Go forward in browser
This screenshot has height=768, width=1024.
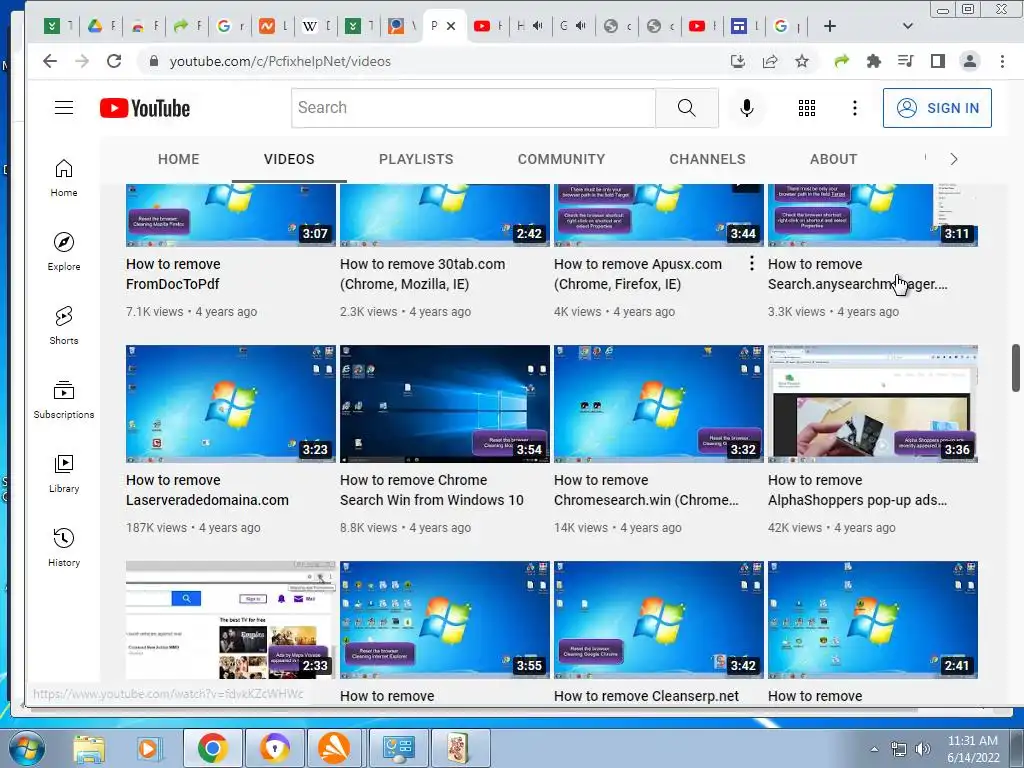pos(82,61)
